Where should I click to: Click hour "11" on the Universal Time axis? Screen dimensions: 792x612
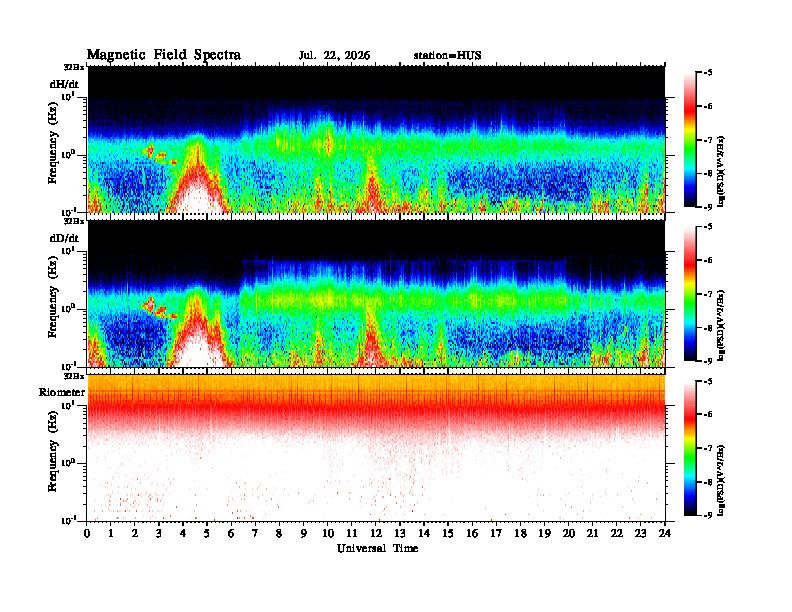(352, 533)
